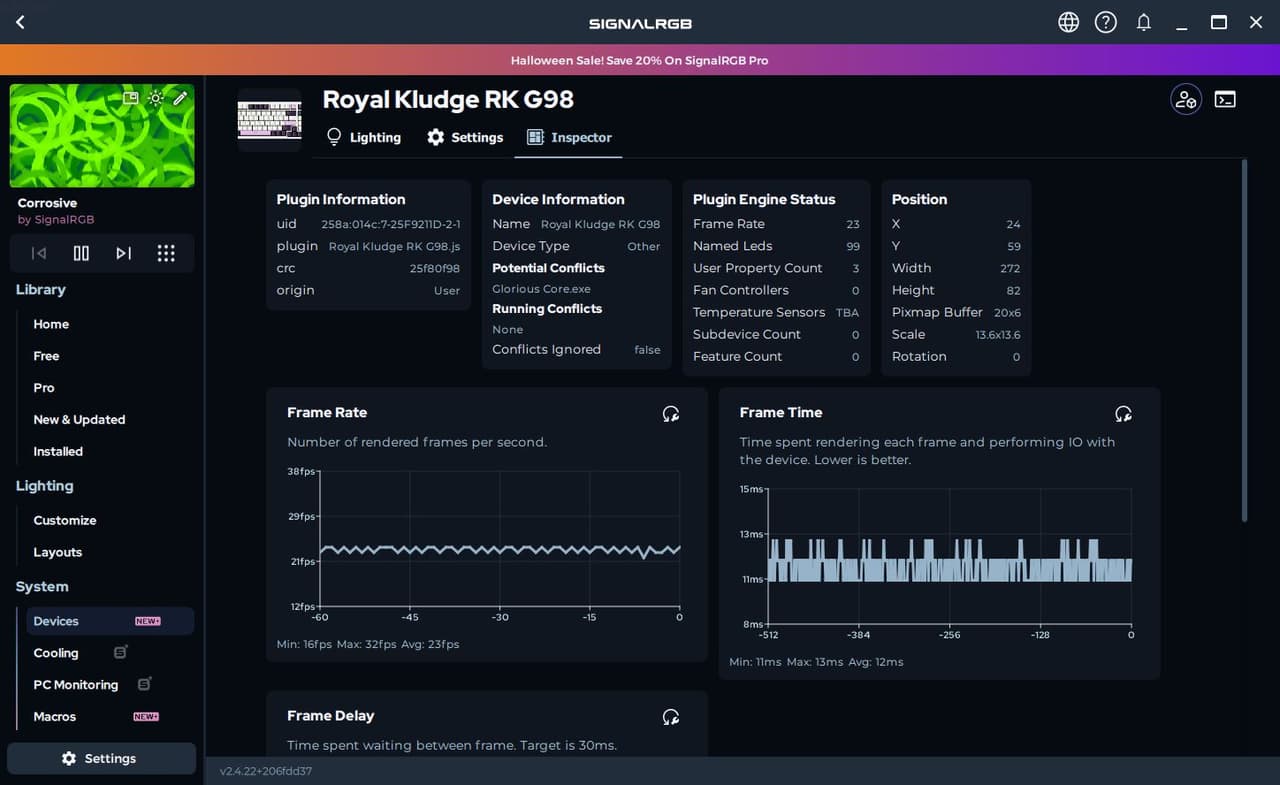Click the globe icon in title bar

click(1069, 22)
